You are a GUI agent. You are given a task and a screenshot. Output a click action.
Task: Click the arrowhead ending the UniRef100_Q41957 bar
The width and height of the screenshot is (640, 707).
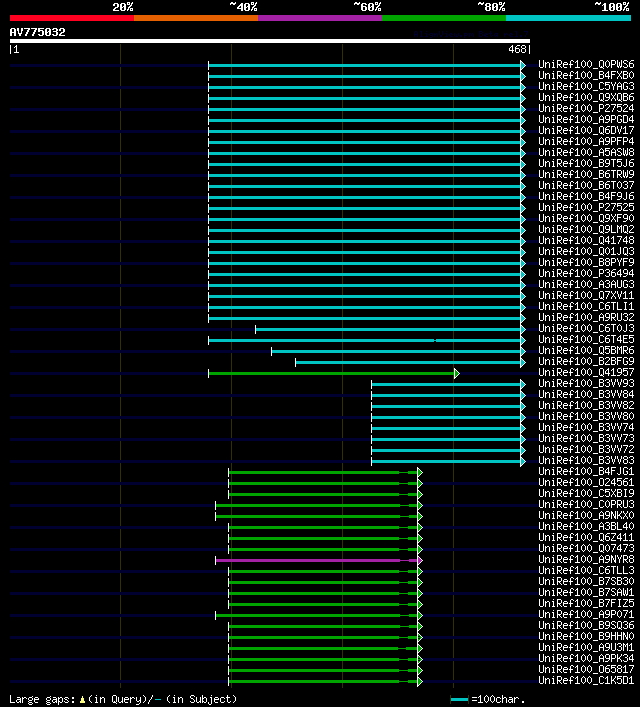[457, 373]
